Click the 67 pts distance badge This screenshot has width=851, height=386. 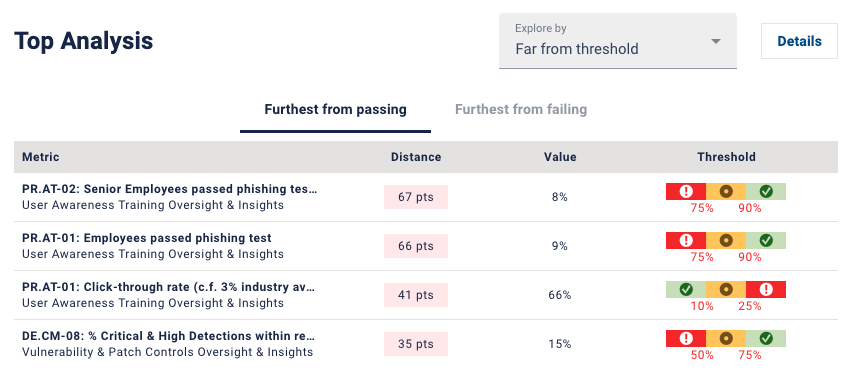(416, 197)
